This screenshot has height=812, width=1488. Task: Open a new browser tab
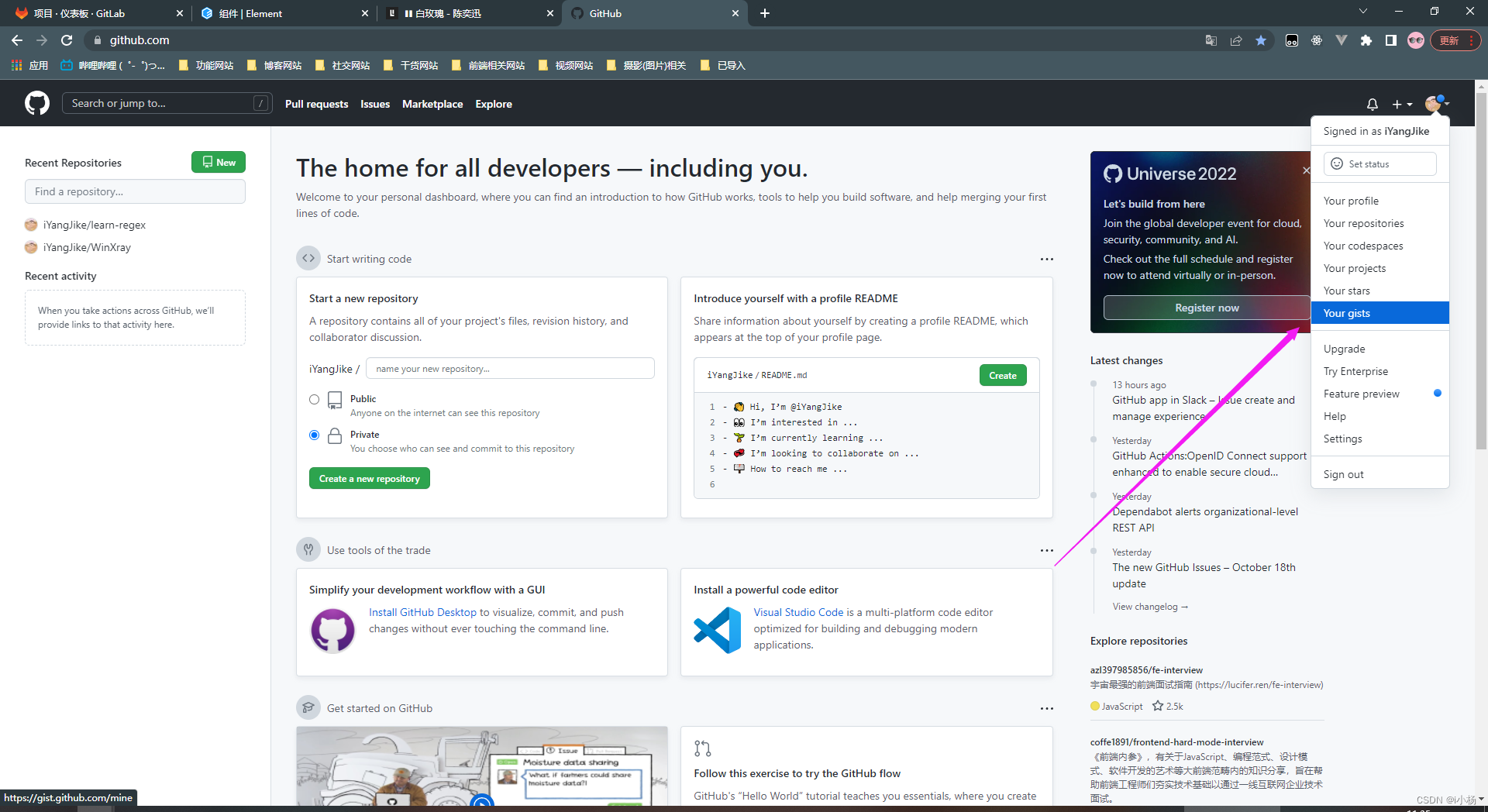pyautogui.click(x=765, y=13)
